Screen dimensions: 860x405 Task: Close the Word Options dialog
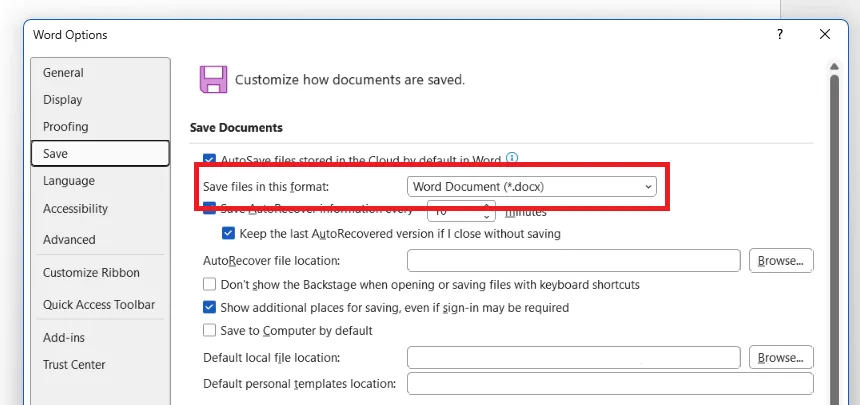click(824, 35)
